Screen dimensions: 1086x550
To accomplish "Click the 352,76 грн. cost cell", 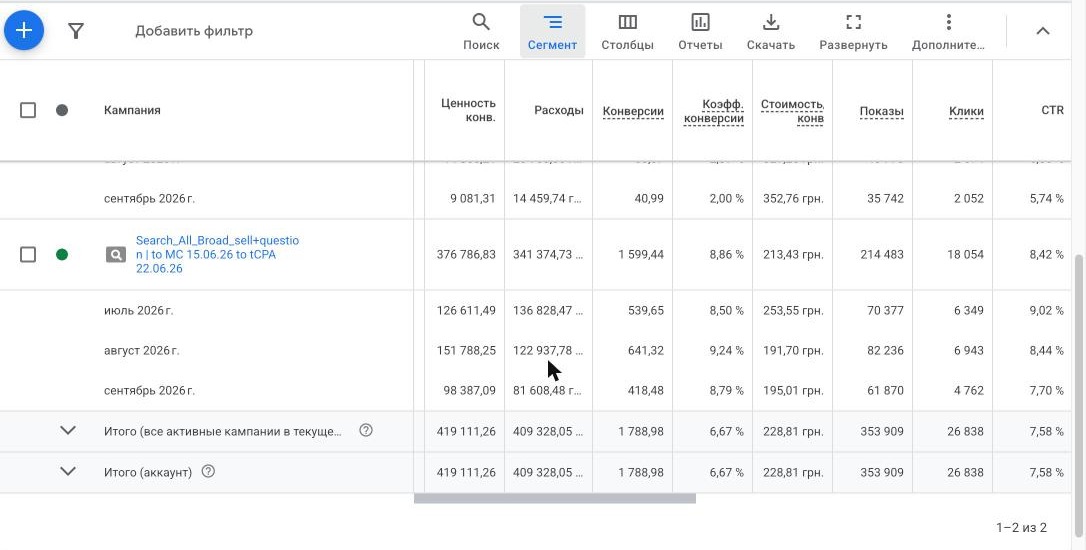I will pyautogui.click(x=792, y=198).
